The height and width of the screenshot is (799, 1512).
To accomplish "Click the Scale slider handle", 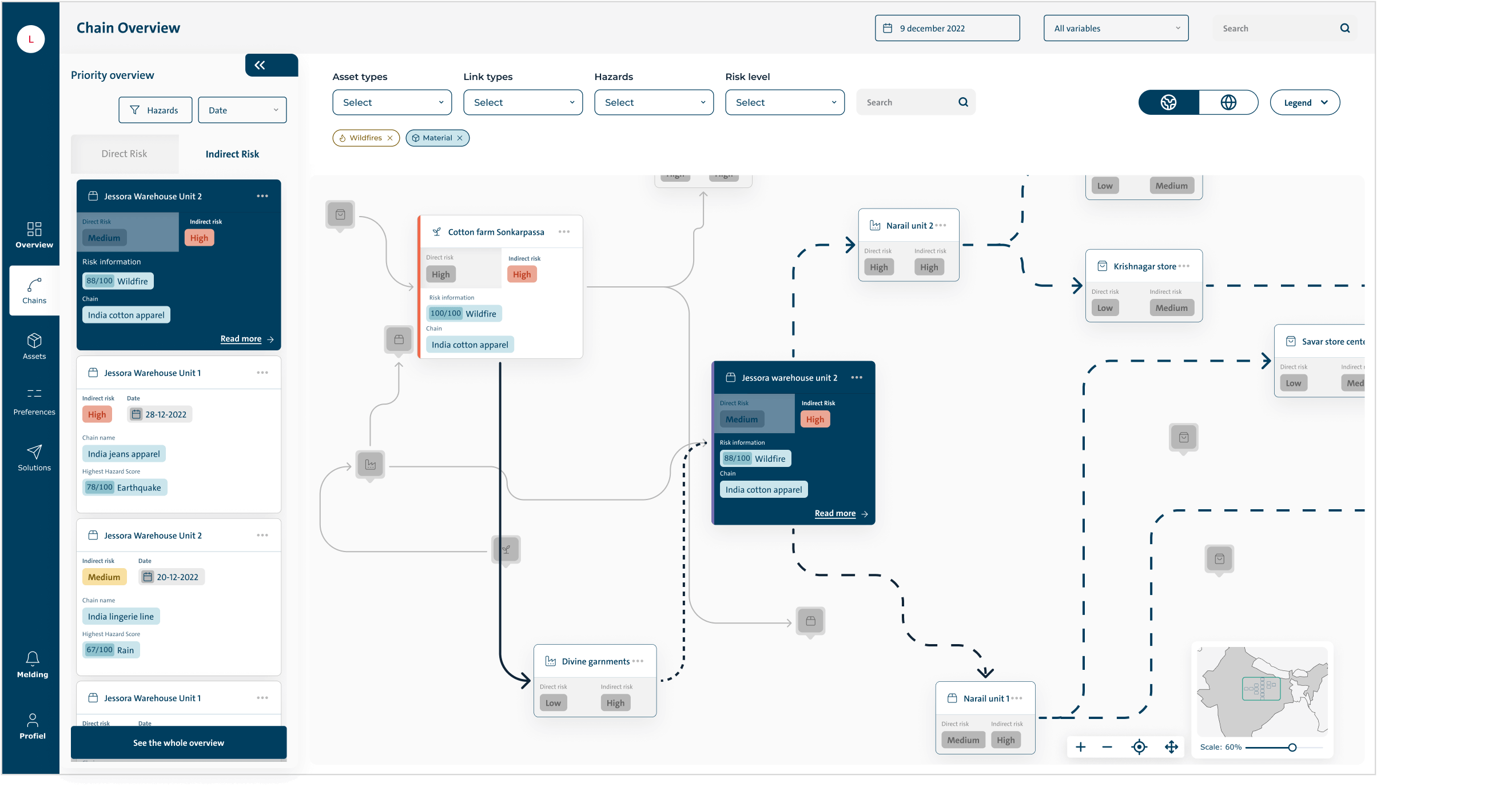I will click(x=1292, y=748).
